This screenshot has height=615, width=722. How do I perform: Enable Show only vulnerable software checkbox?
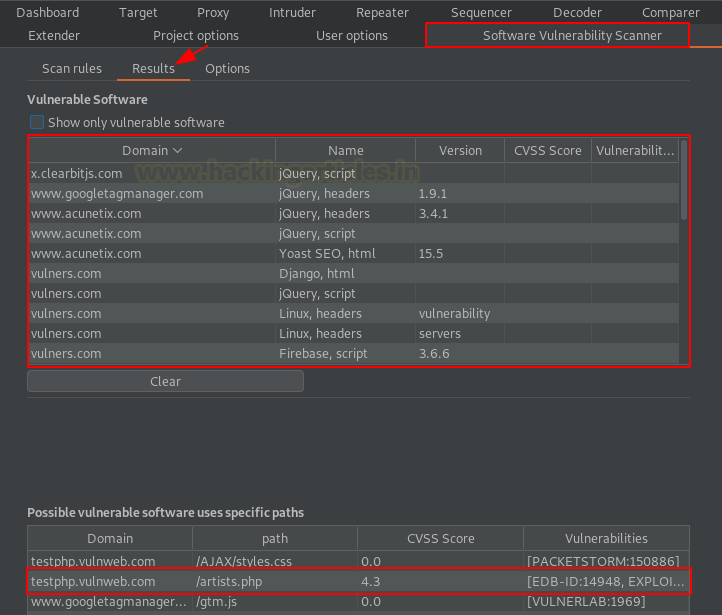point(37,122)
